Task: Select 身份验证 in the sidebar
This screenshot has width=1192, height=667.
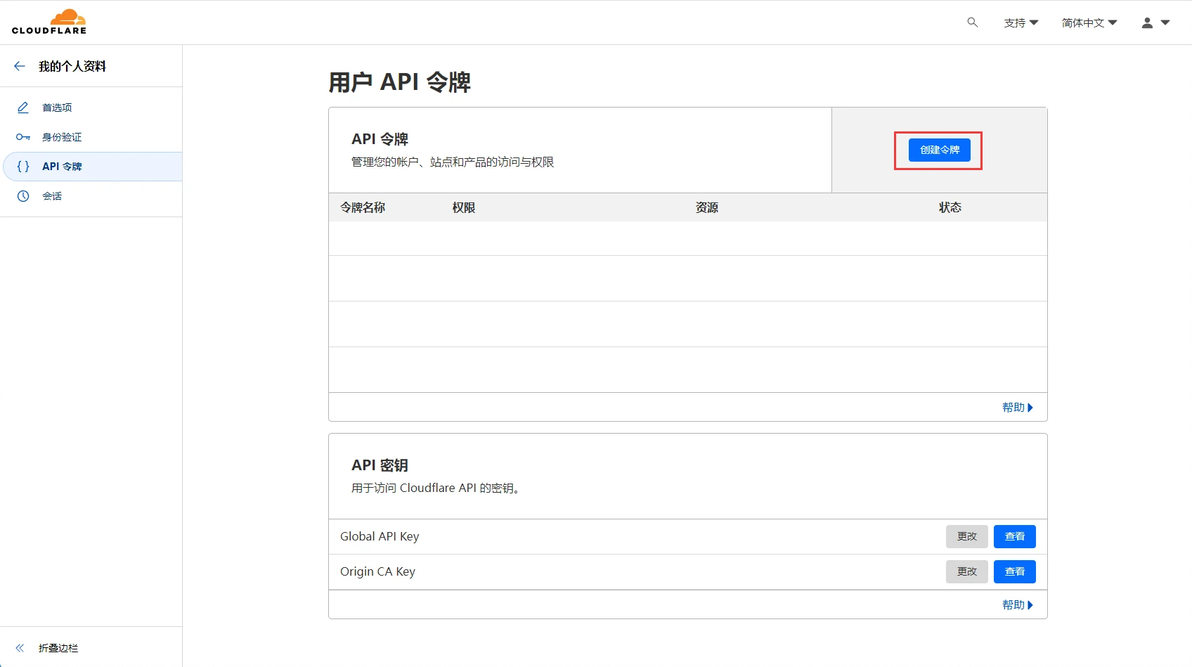Action: tap(91, 137)
